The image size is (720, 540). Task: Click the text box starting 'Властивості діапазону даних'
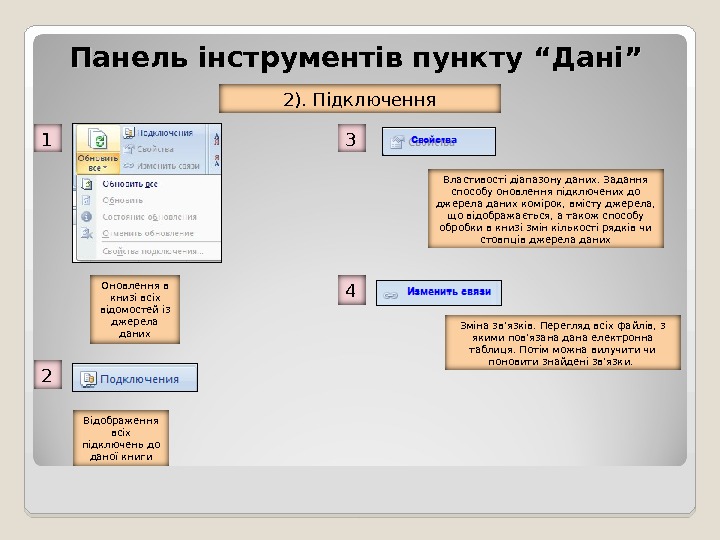point(546,208)
